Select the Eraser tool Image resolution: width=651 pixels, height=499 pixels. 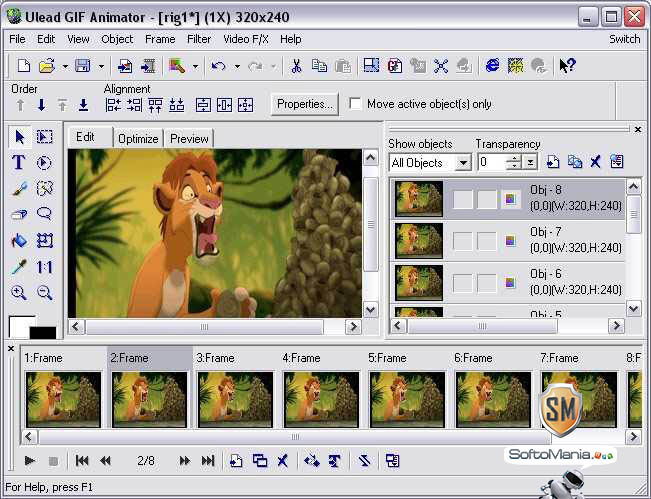coord(19,215)
